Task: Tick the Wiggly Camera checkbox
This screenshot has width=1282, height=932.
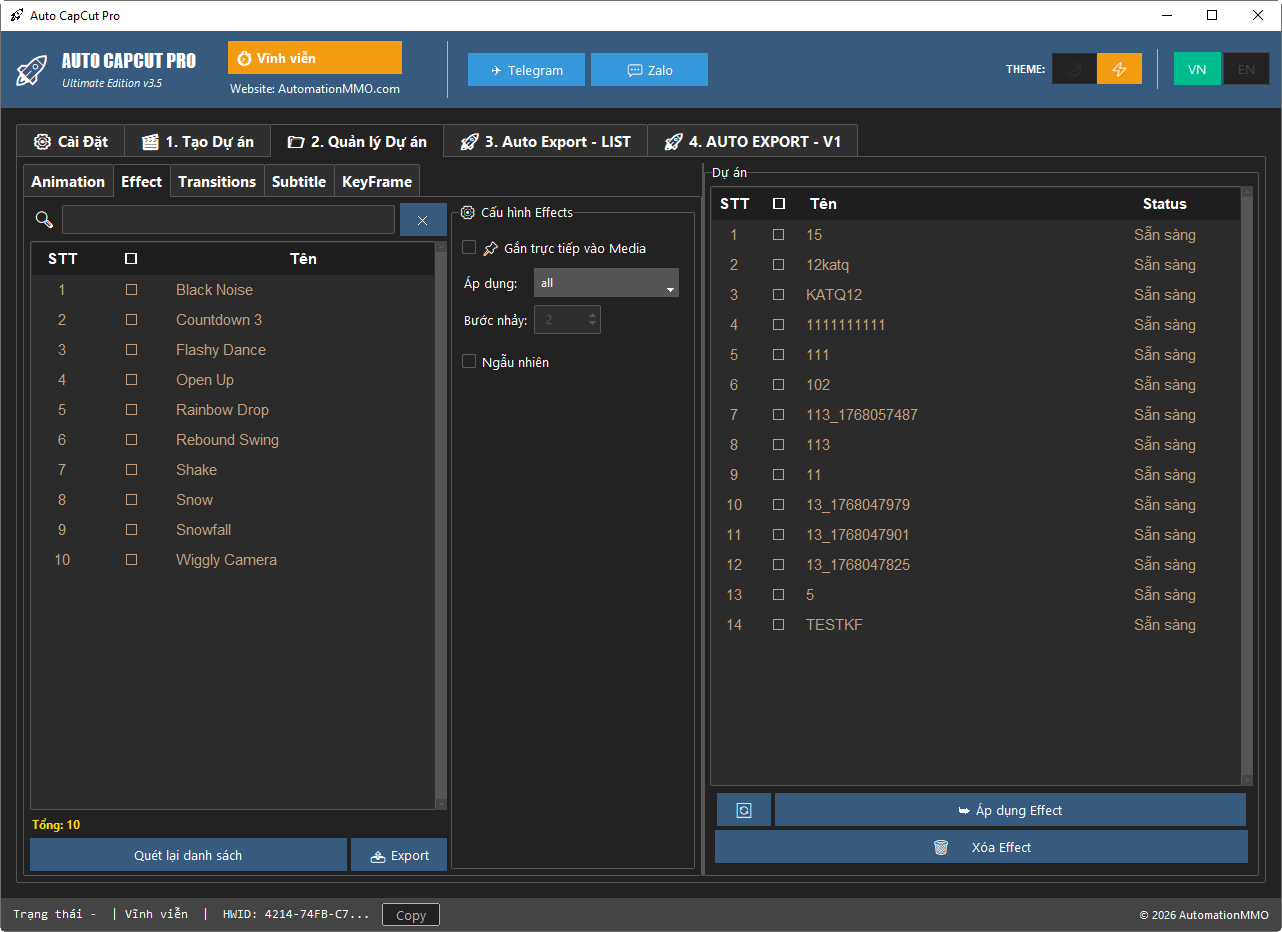Action: coord(131,560)
